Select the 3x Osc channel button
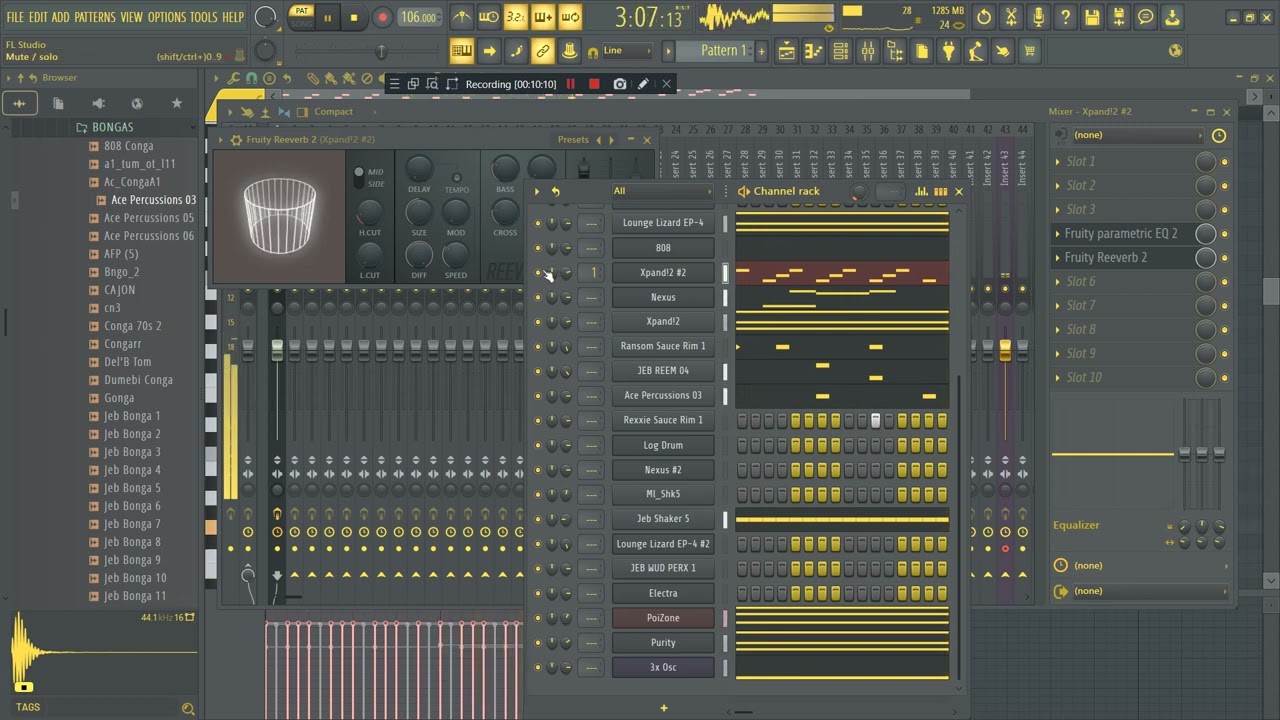The height and width of the screenshot is (720, 1280). click(663, 667)
